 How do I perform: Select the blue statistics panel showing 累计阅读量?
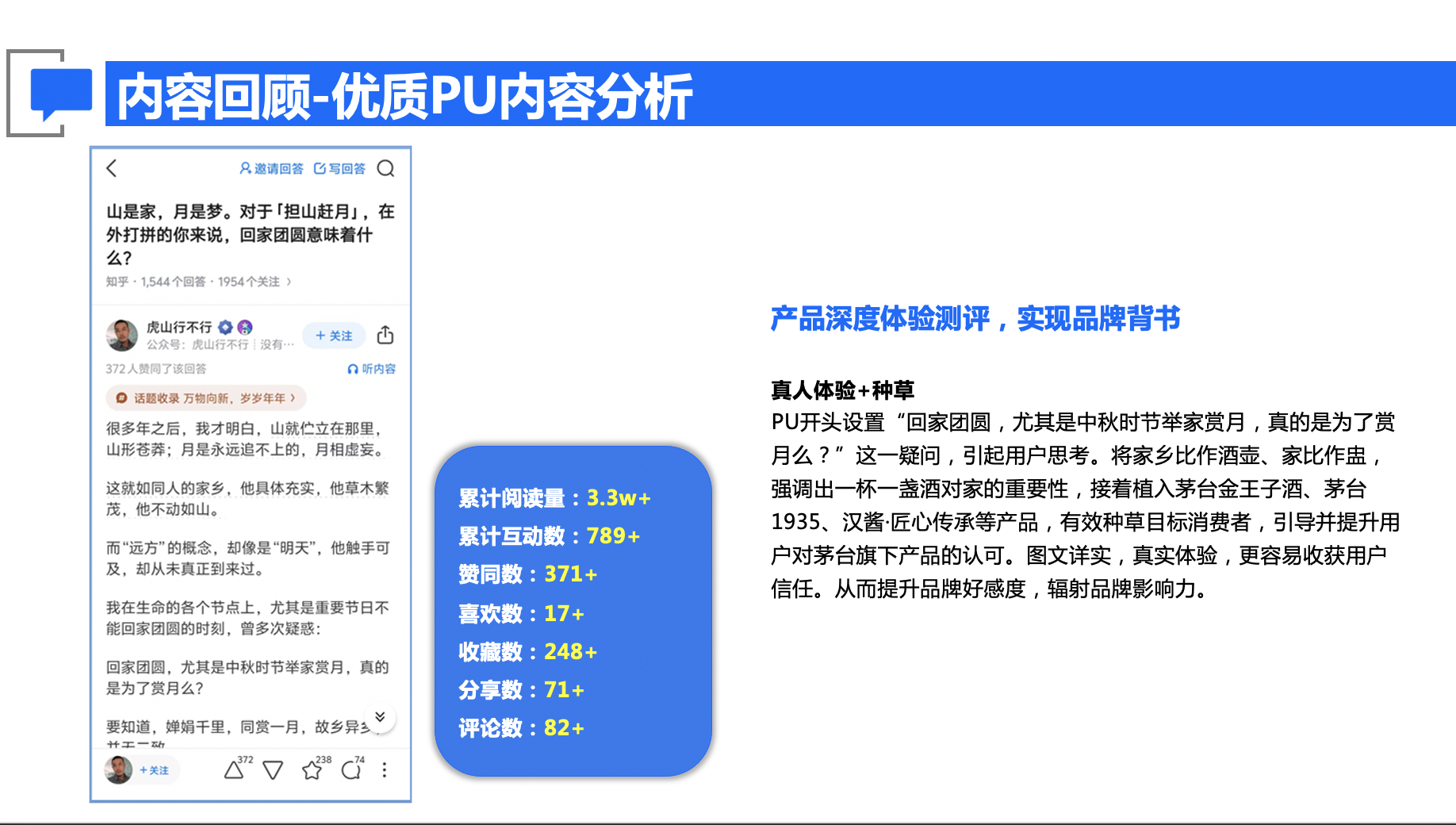point(573,611)
